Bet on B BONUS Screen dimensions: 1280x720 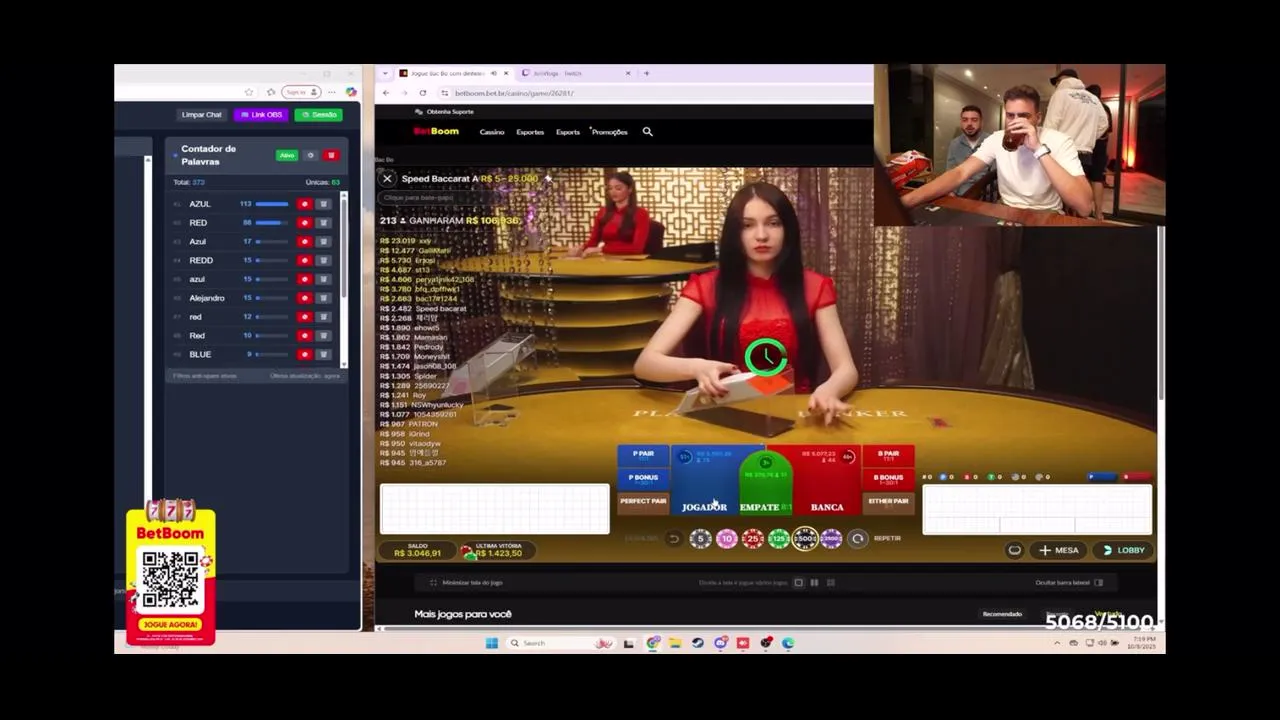pyautogui.click(x=888, y=479)
